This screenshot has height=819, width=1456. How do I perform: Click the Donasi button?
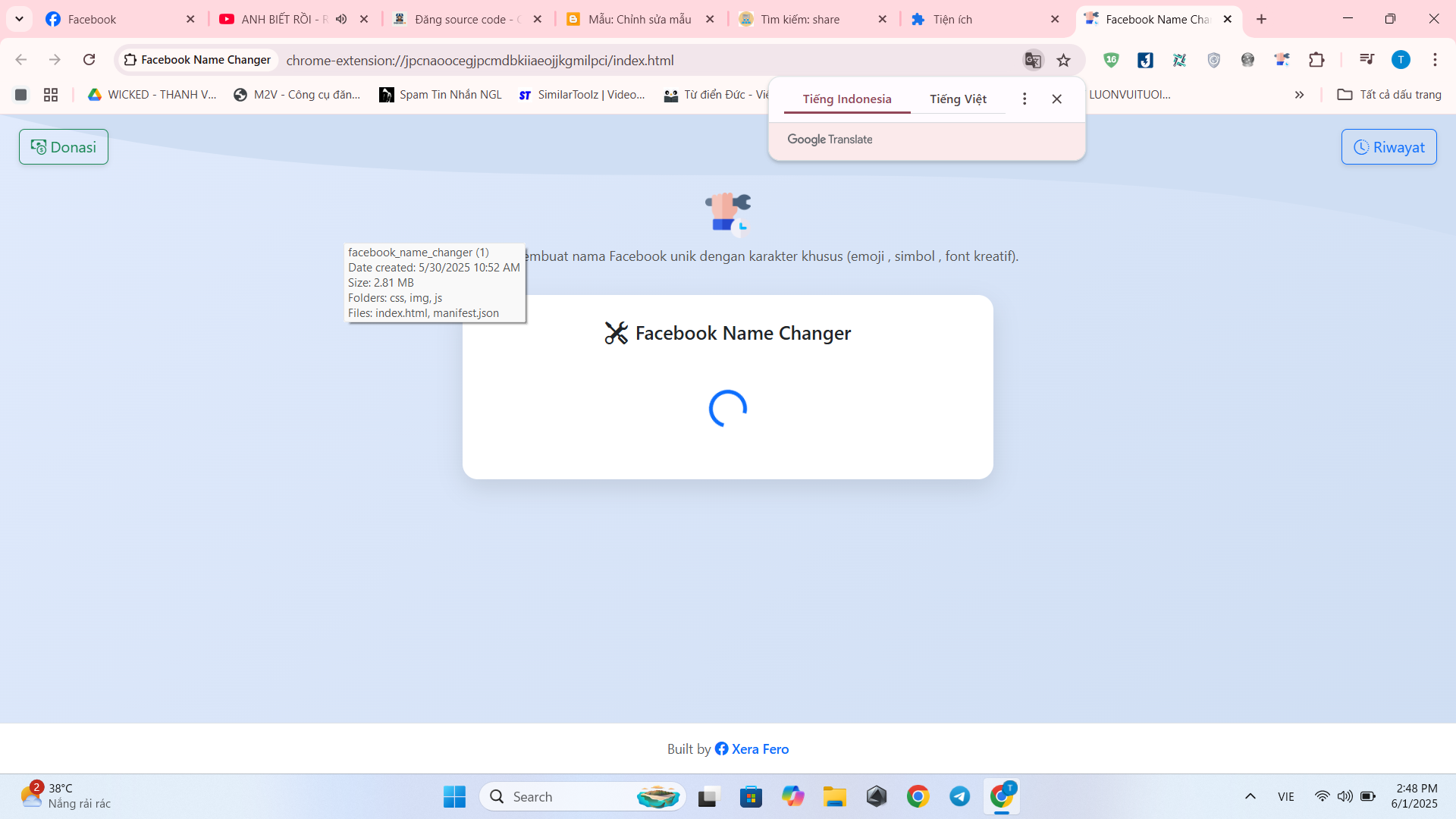pyautogui.click(x=64, y=147)
